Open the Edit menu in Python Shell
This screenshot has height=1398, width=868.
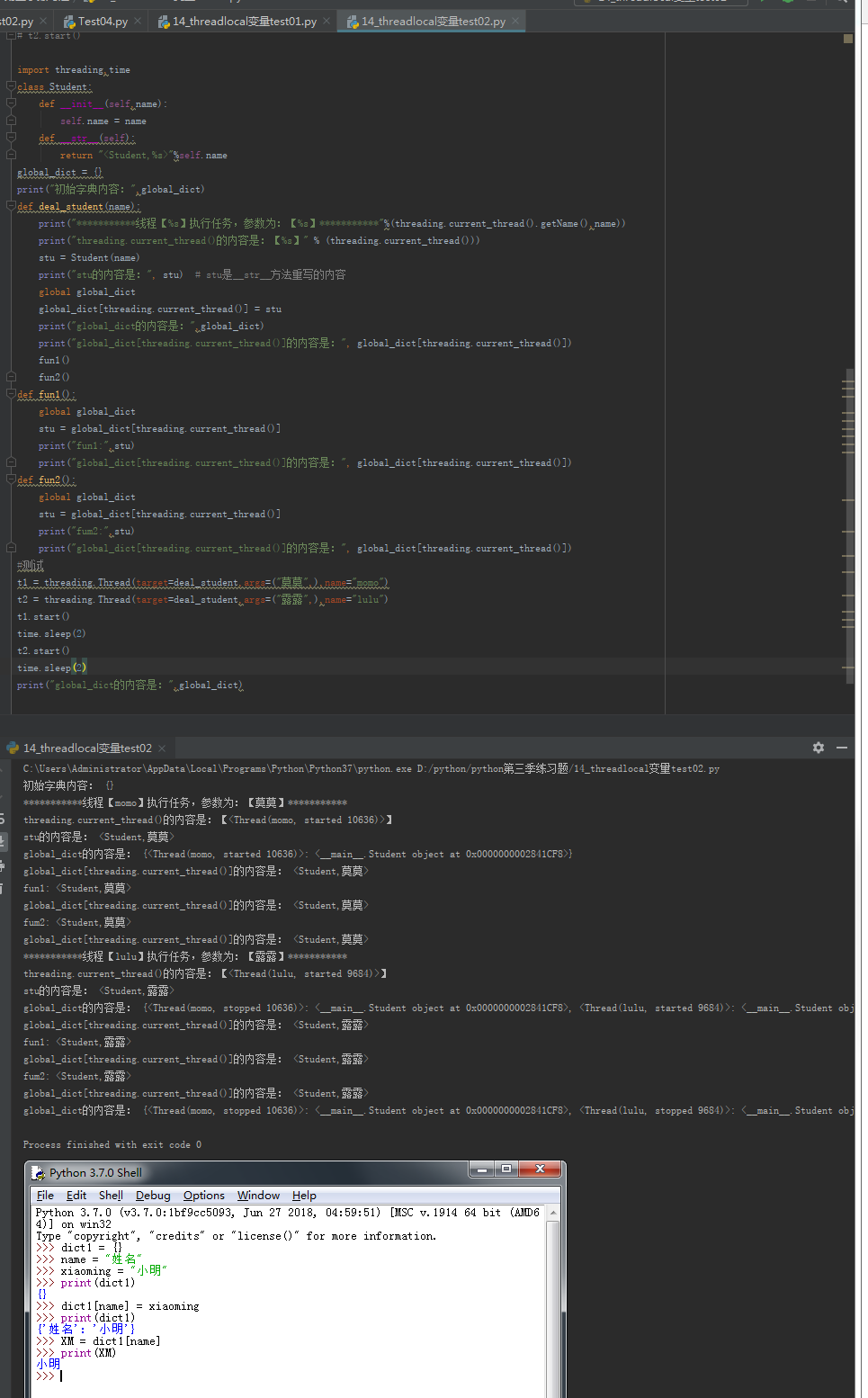coord(76,1196)
